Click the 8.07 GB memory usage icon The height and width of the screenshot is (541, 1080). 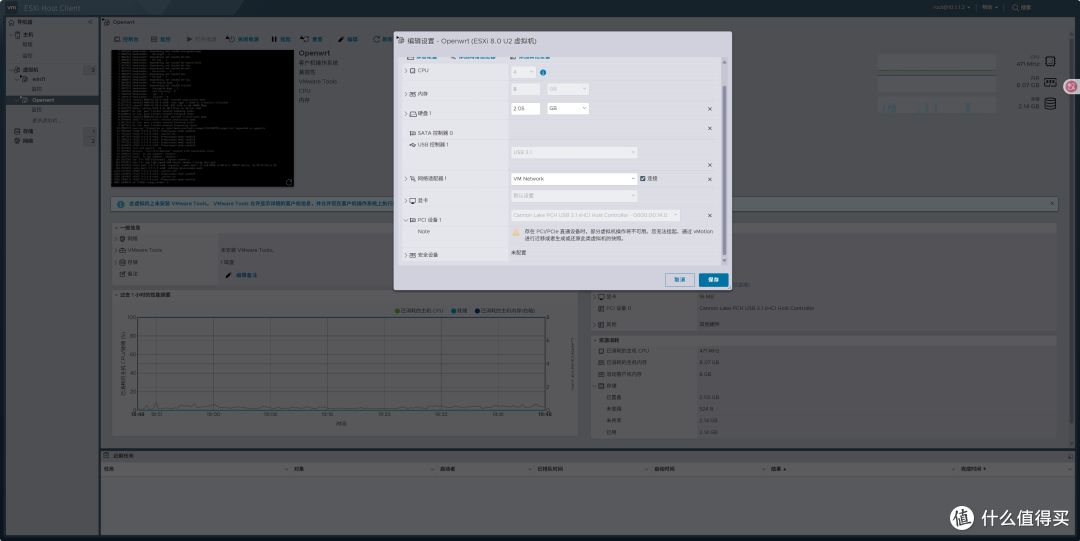(x=1050, y=83)
